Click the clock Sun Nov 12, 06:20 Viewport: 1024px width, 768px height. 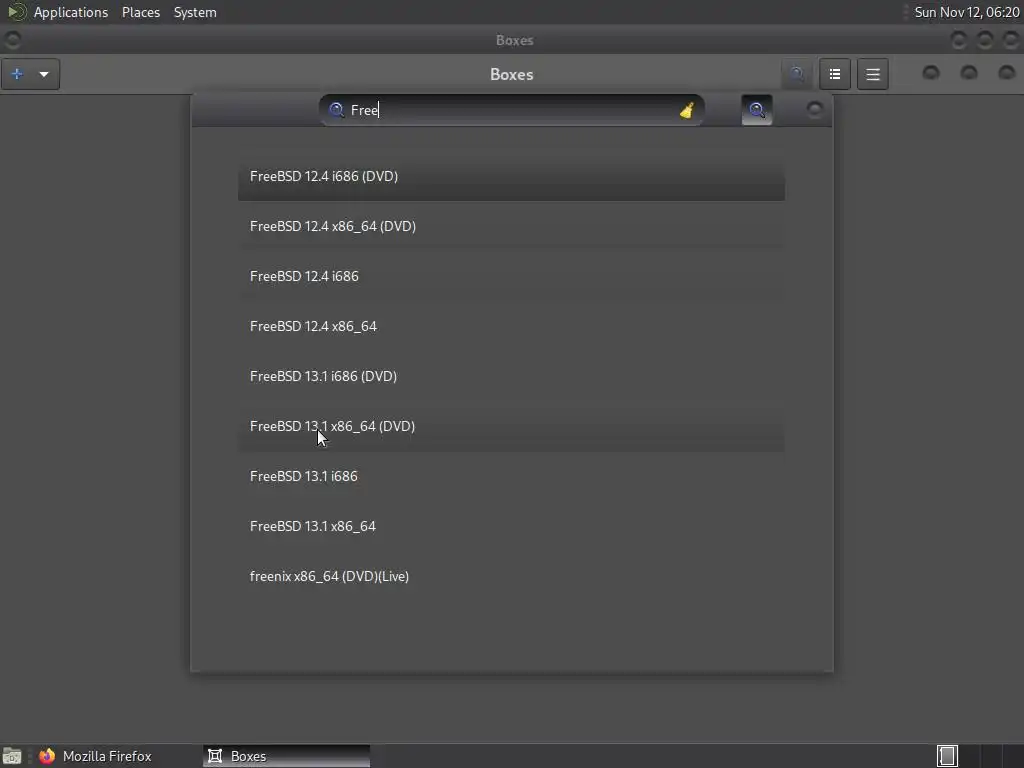[967, 12]
